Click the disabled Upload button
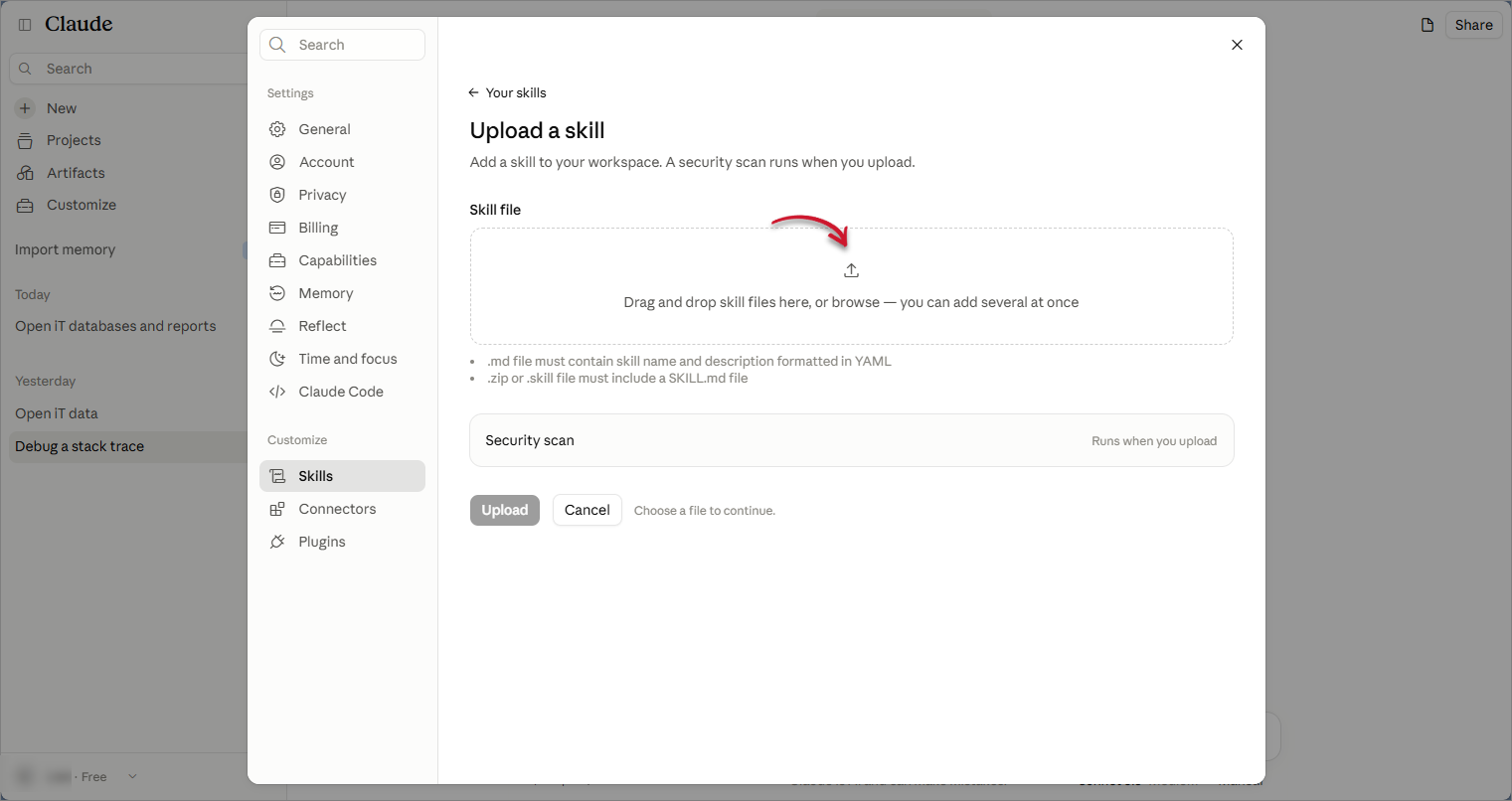The image size is (1512, 801). click(x=505, y=510)
